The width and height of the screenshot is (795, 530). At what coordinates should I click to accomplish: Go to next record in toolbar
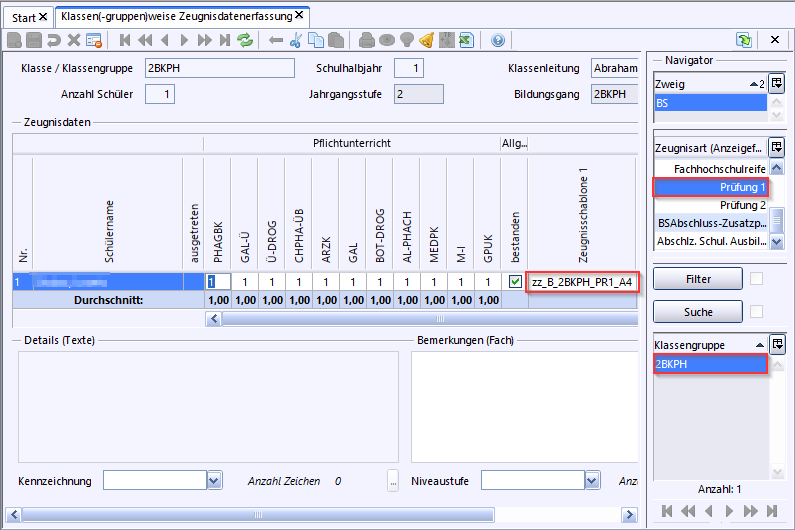click(184, 40)
